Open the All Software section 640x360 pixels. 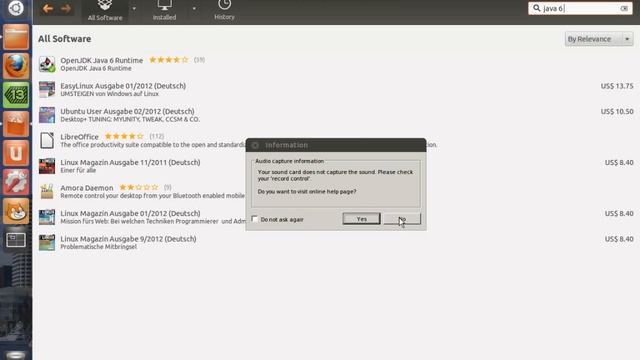[x=105, y=11]
